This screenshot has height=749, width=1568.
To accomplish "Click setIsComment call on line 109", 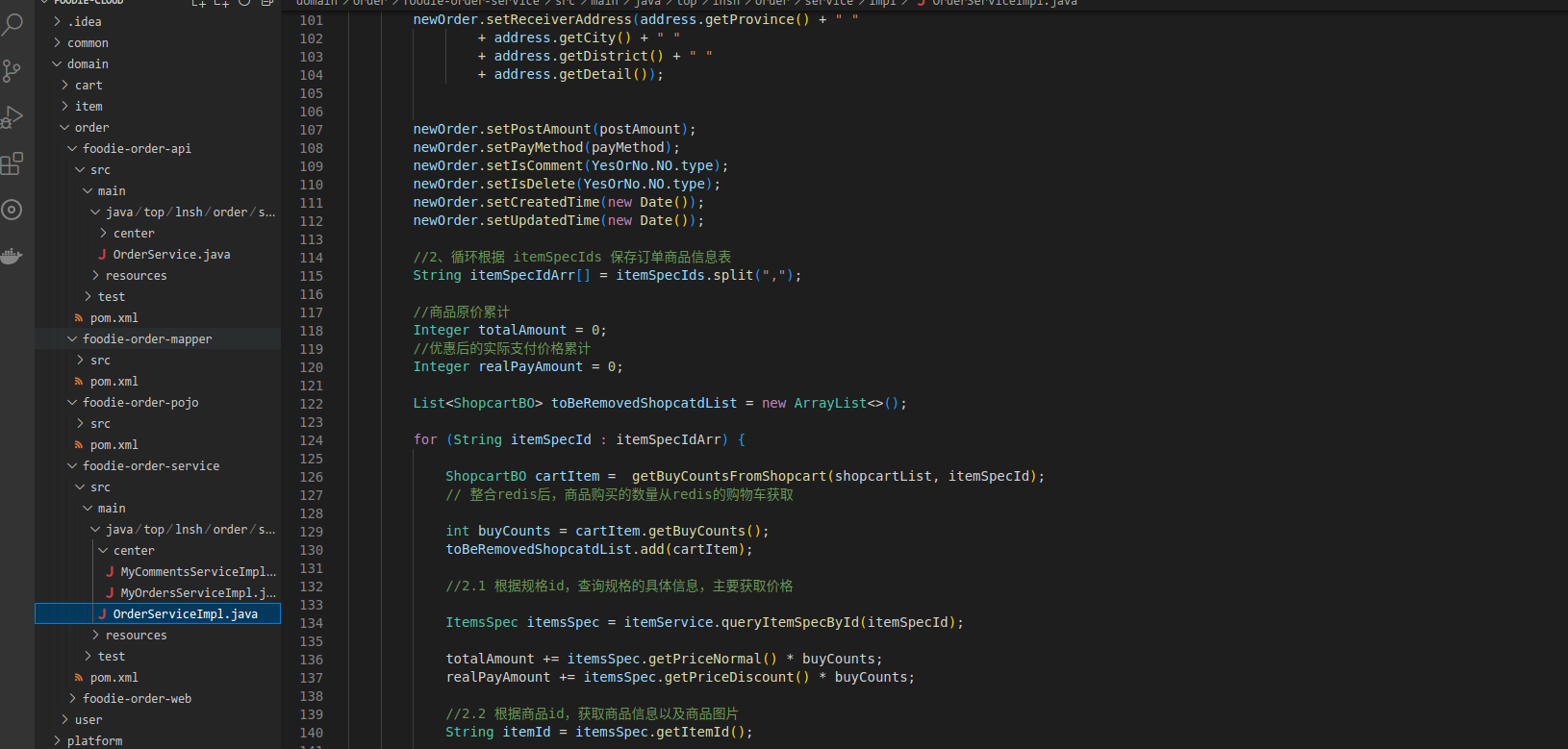I will point(535,165).
